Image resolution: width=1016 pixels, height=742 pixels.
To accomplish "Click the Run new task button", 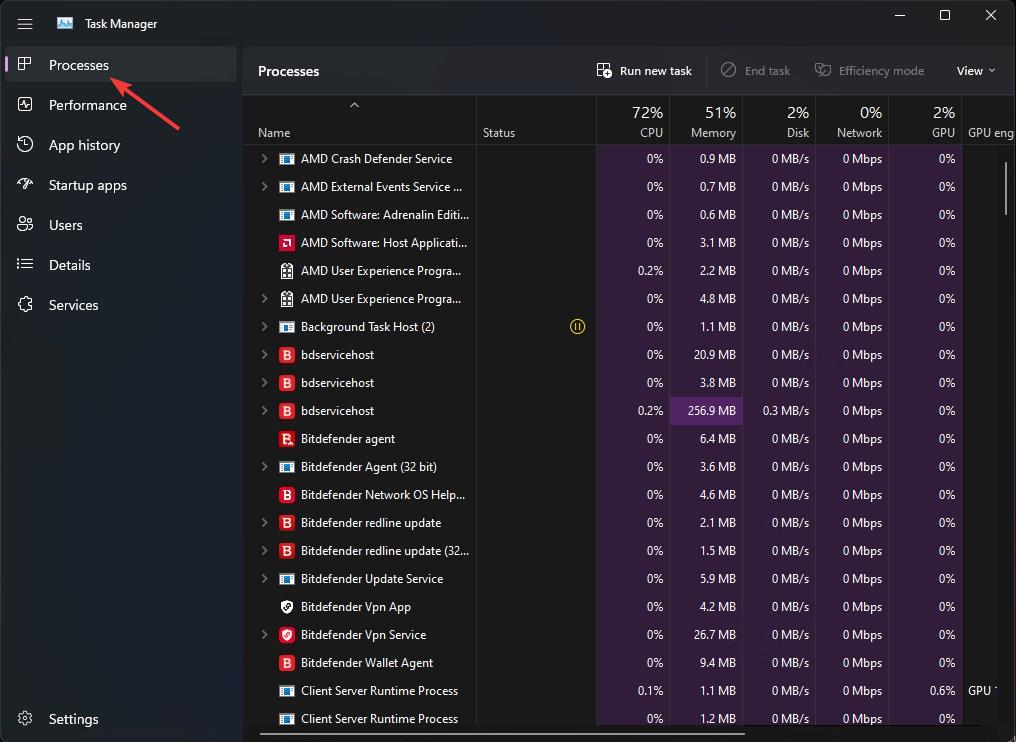I will tap(645, 71).
